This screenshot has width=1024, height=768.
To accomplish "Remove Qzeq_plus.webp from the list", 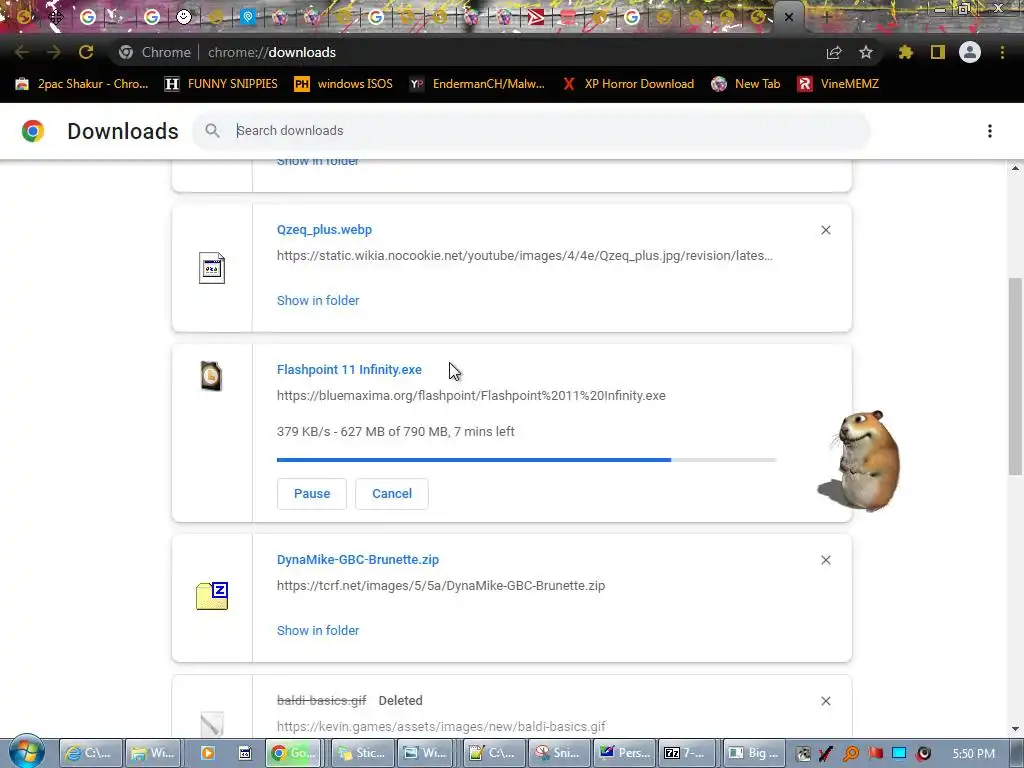I will tap(825, 230).
